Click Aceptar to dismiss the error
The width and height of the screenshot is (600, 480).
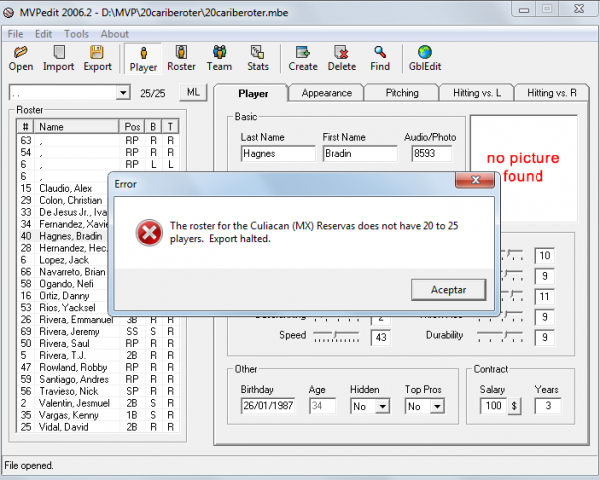(x=448, y=288)
